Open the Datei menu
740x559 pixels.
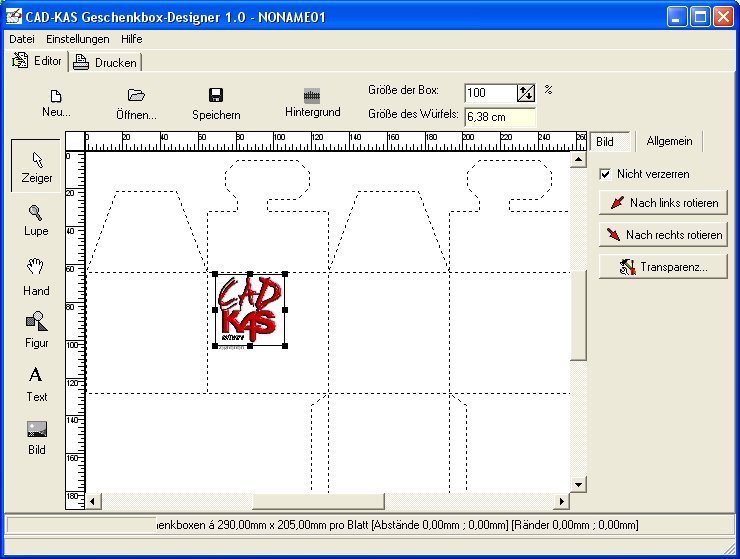pos(22,39)
